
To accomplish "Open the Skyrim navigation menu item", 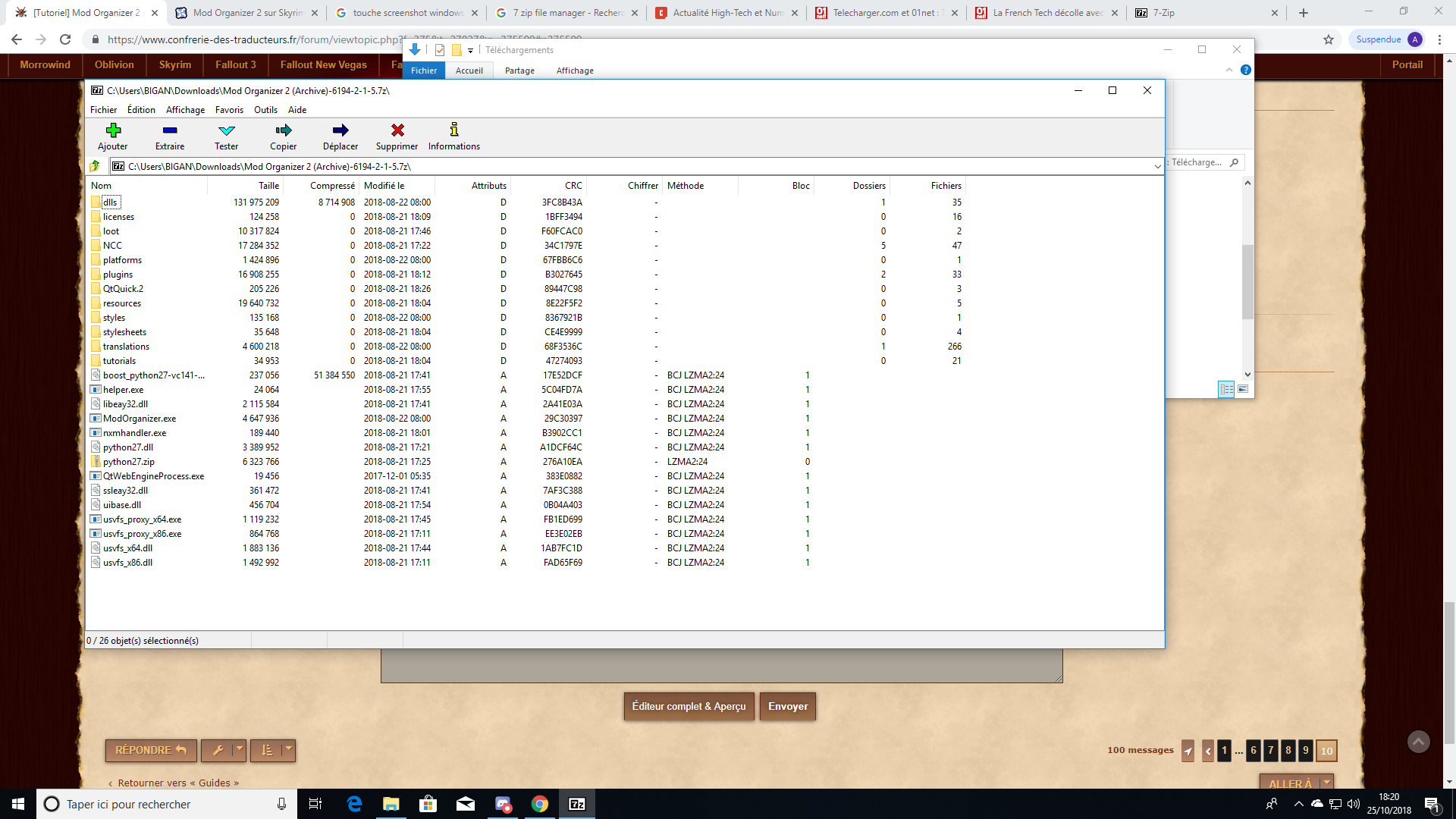I will [175, 65].
